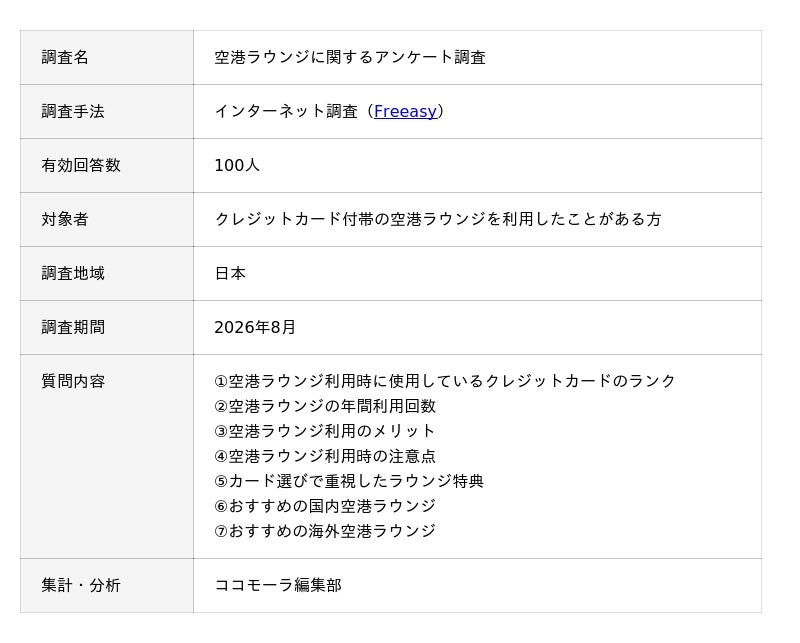Viewport: 800px width, 643px height.
Task: Click question ③ ラウンジ利用のメリット
Action: 325,431
